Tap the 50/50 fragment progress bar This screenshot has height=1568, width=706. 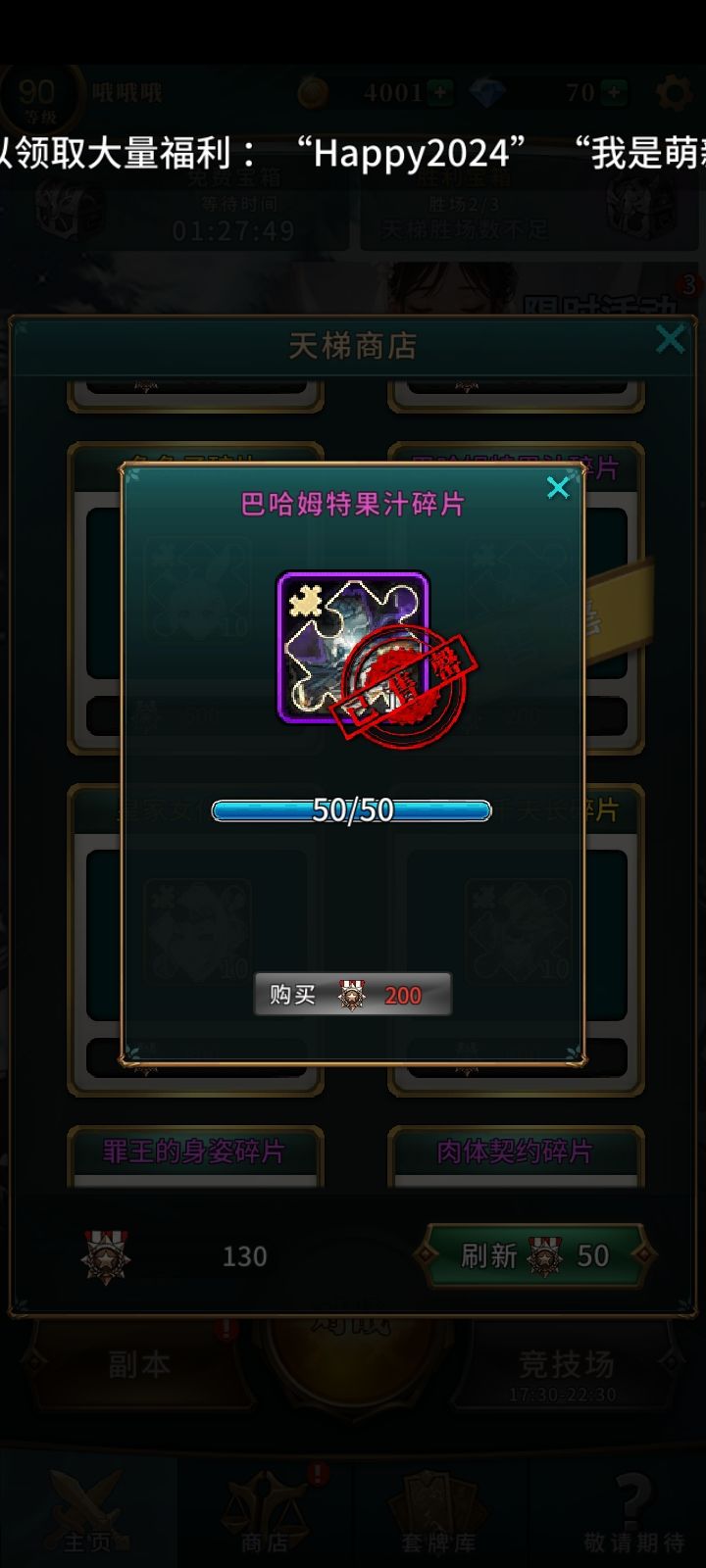pyautogui.click(x=352, y=810)
